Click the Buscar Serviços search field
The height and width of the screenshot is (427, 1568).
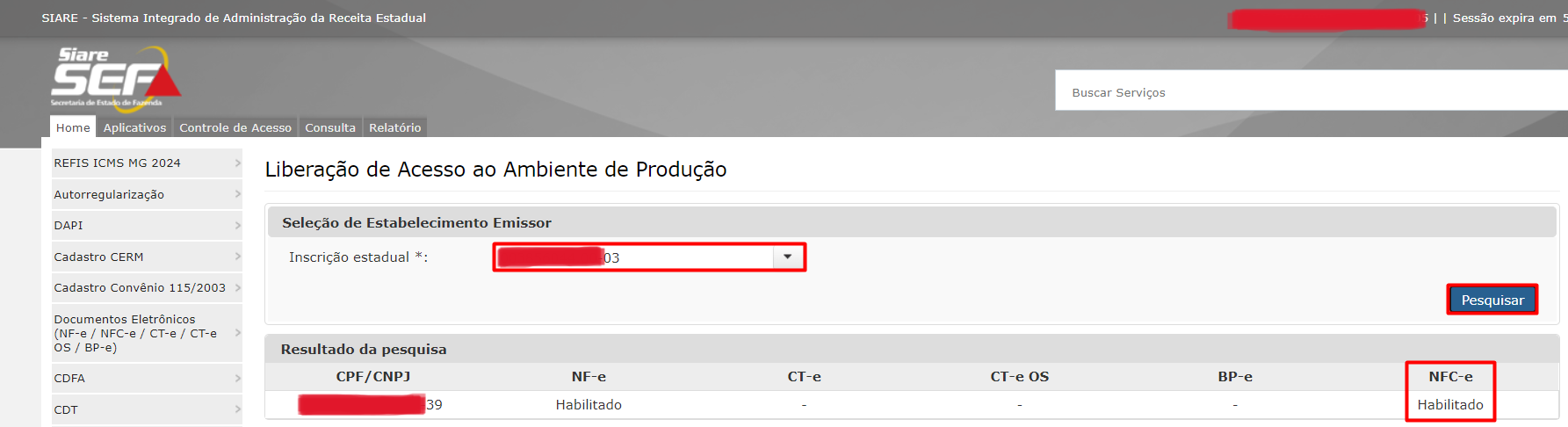1309,91
